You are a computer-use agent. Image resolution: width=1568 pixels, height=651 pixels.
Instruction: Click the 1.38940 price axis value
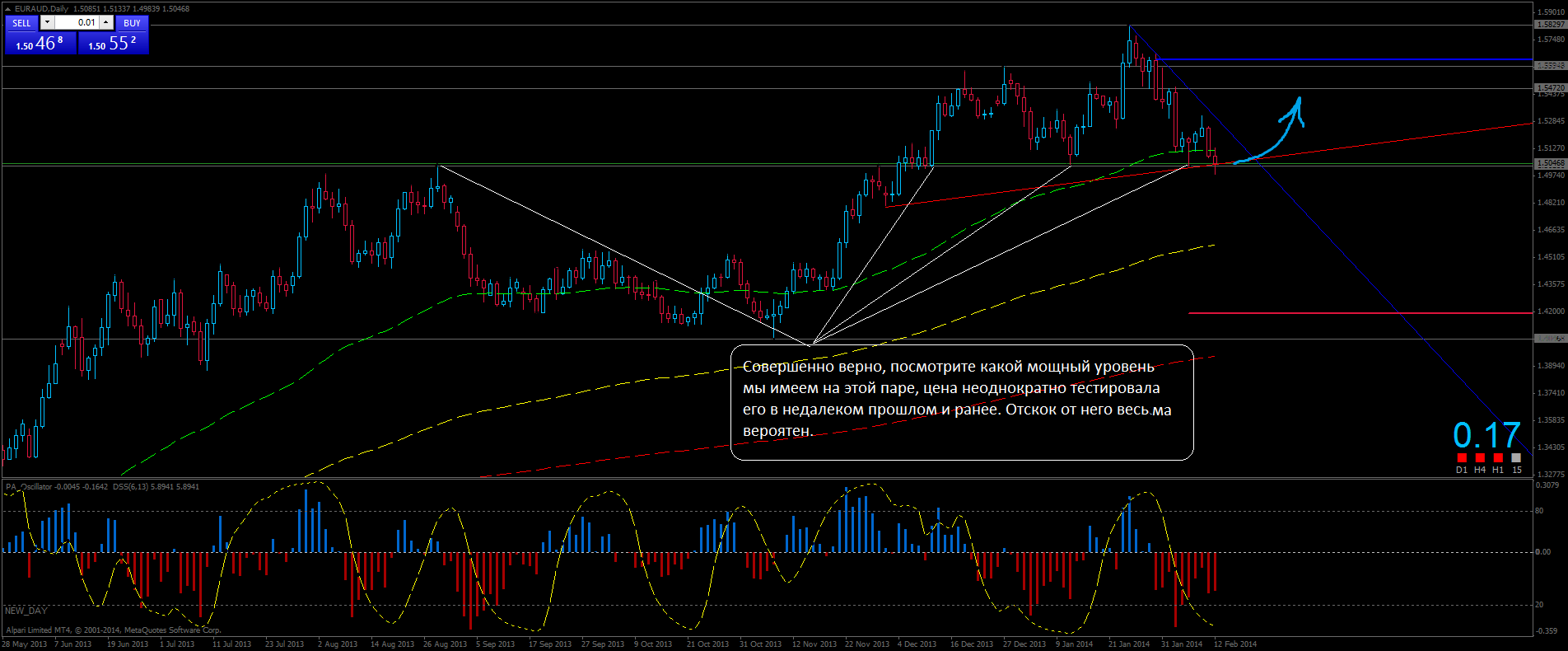tap(1551, 366)
